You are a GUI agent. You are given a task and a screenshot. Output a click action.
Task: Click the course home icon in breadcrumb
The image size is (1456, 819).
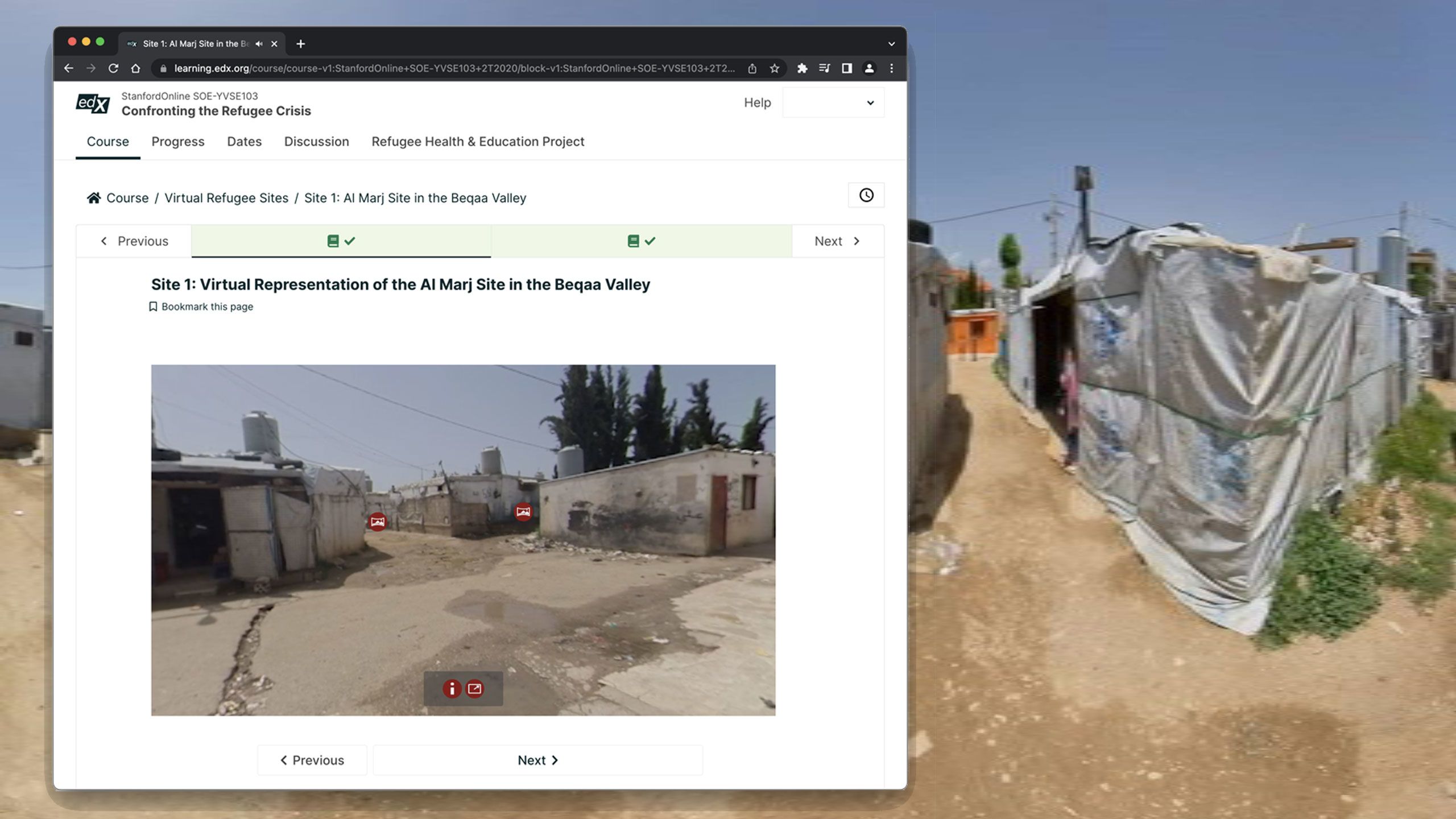coord(94,197)
